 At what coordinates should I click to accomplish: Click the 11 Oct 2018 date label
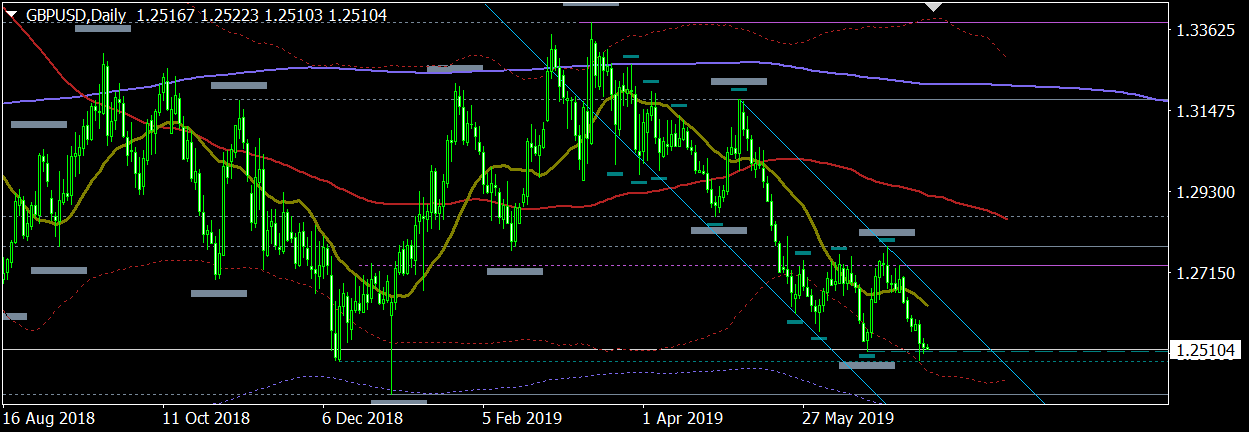tap(205, 416)
